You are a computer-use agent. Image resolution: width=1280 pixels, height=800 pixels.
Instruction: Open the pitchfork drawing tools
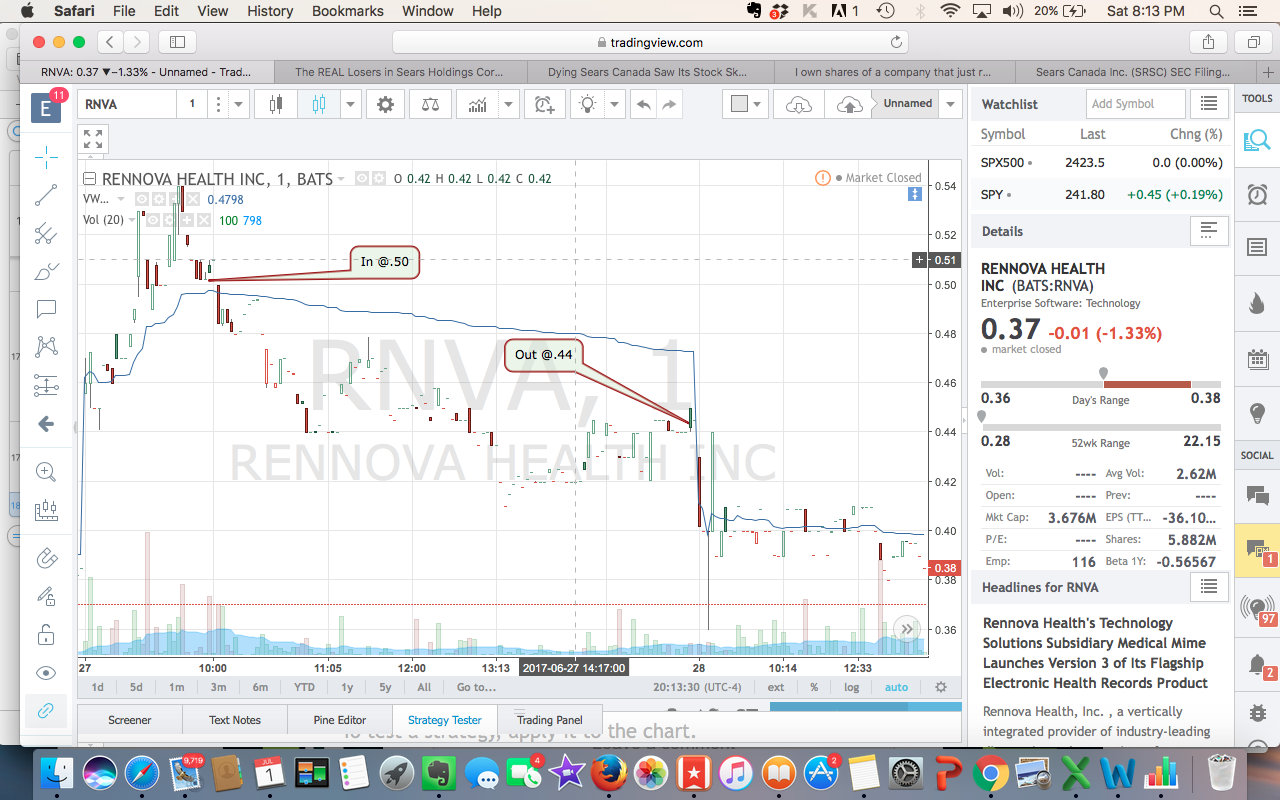pyautogui.click(x=46, y=233)
